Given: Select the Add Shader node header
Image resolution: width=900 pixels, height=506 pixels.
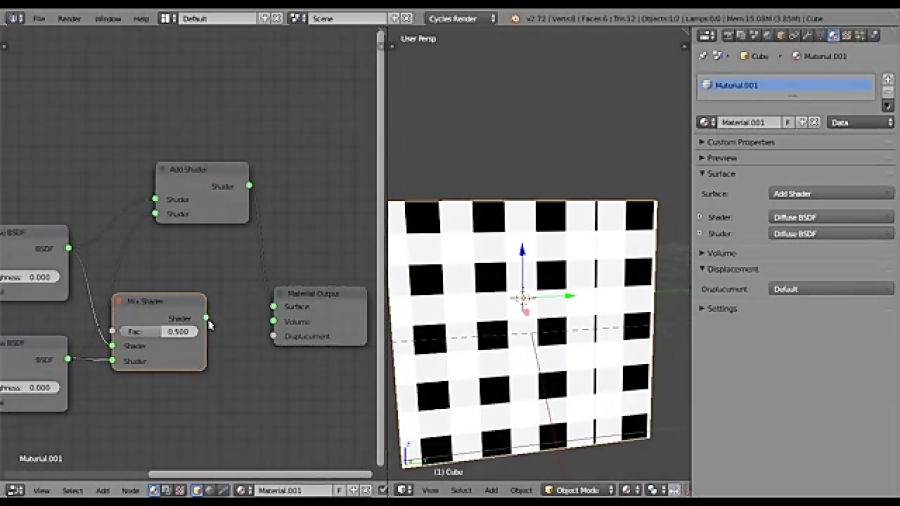Looking at the screenshot, I should pyautogui.click(x=202, y=169).
